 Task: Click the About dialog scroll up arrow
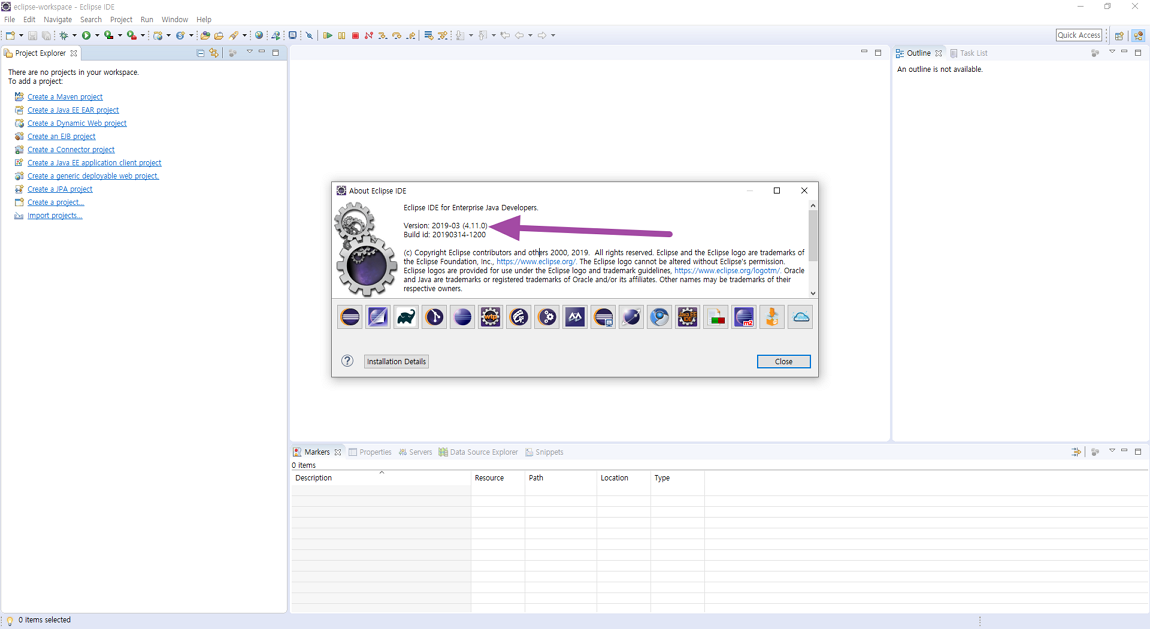tap(813, 206)
